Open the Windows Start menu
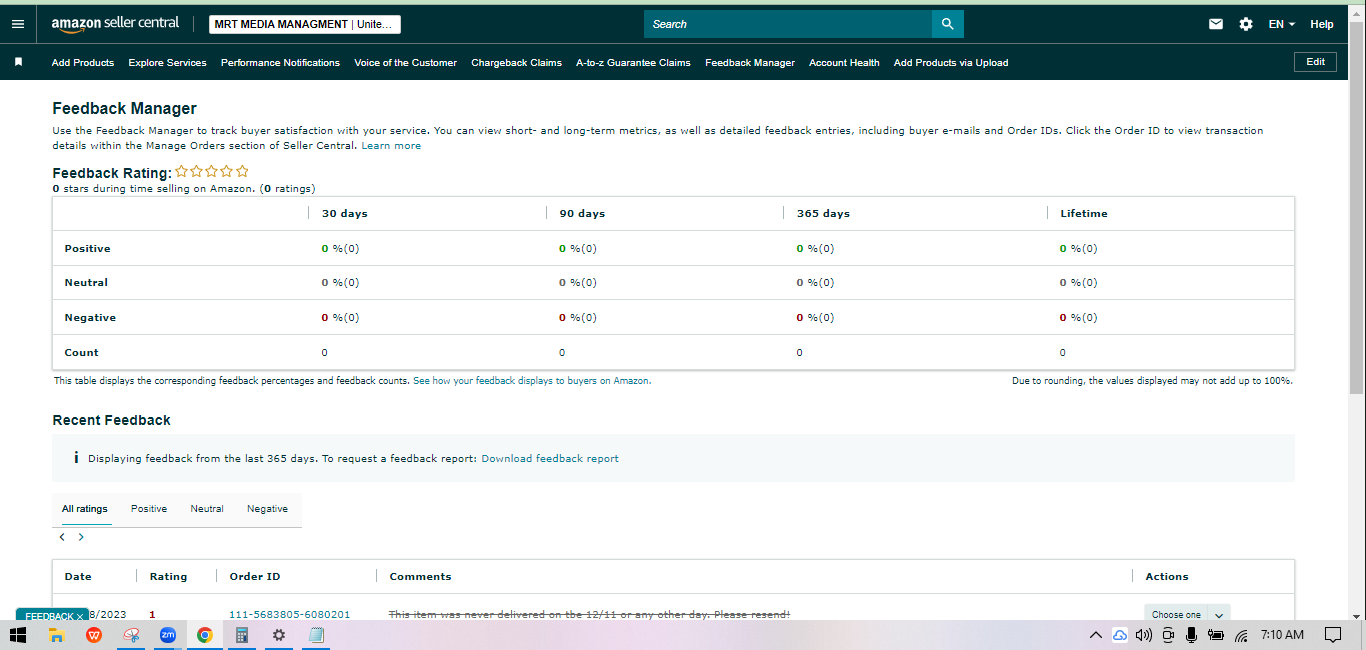 pos(17,635)
